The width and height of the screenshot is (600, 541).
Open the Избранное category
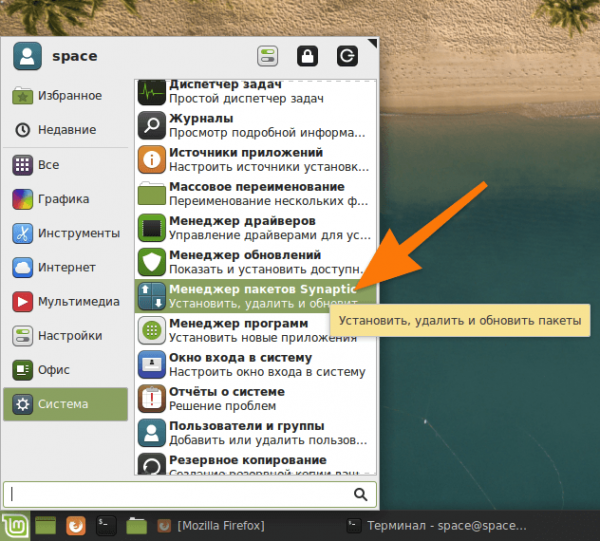[65, 96]
